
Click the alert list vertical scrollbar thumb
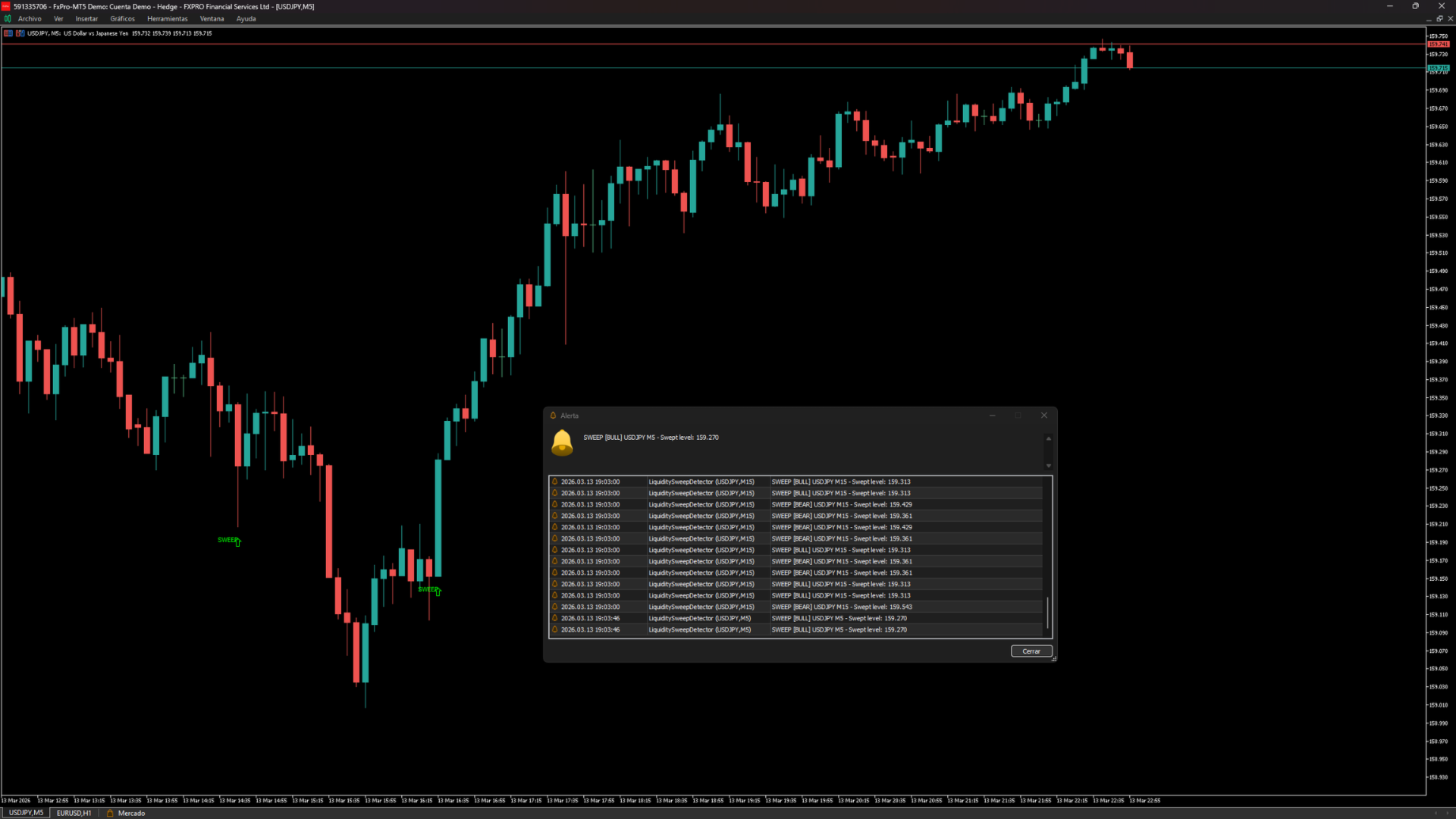pos(1047,613)
